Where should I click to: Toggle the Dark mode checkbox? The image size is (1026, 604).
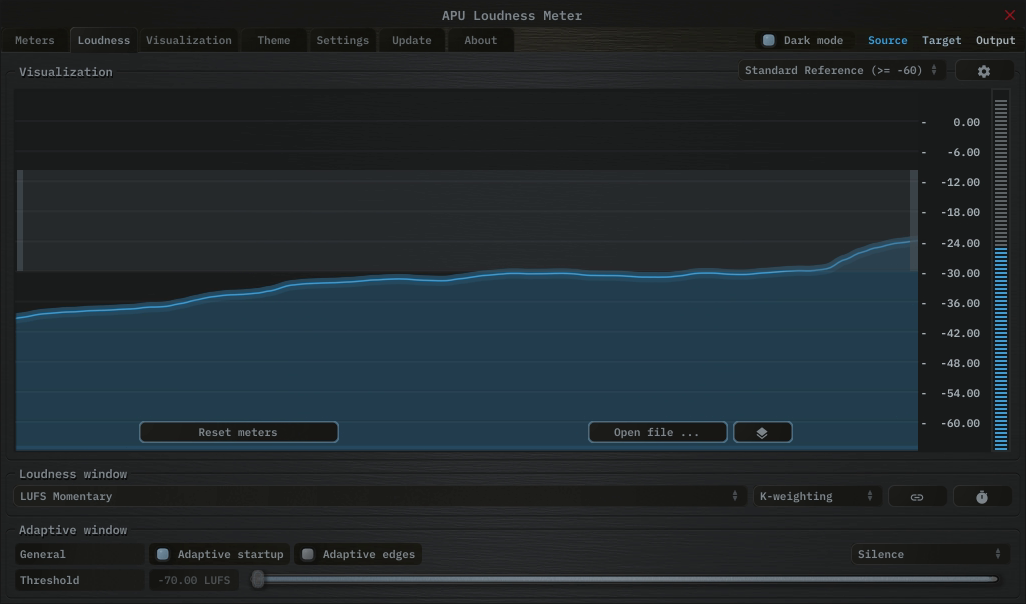[769, 41]
